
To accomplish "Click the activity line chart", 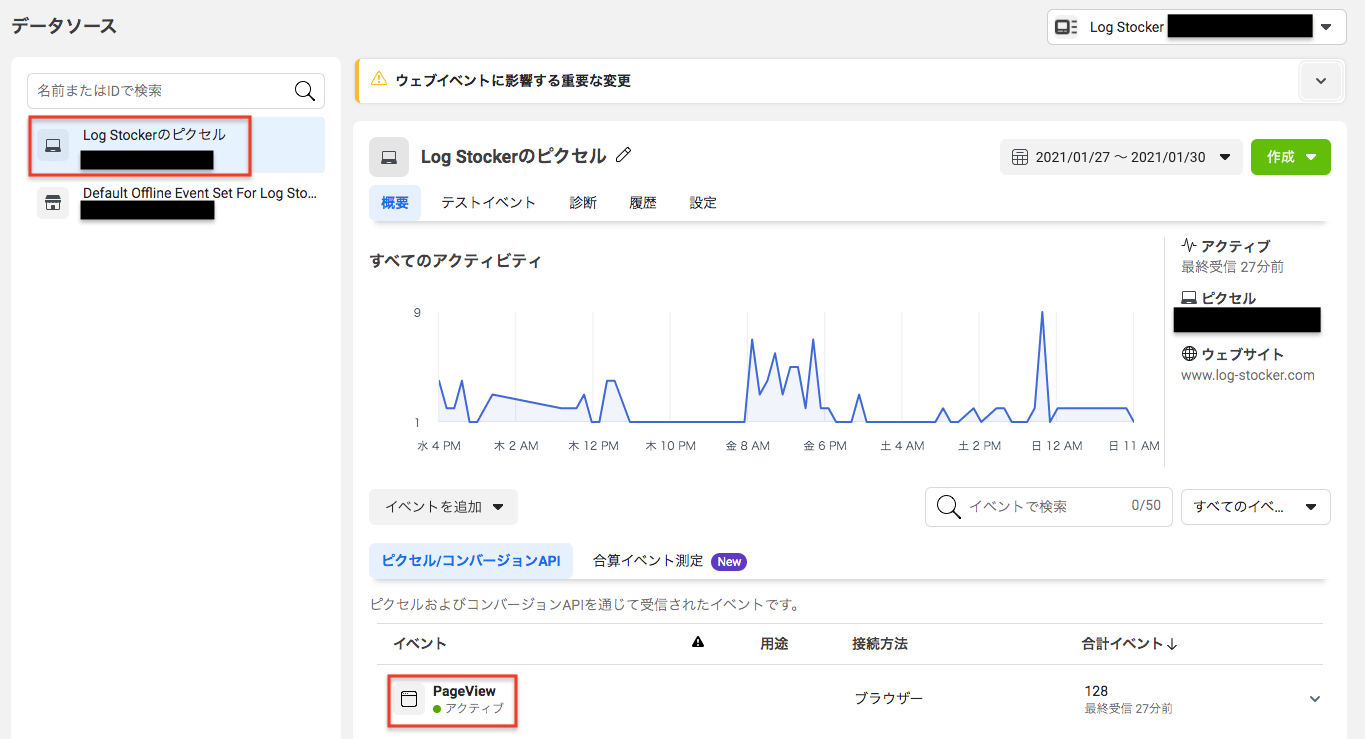I will (x=786, y=367).
